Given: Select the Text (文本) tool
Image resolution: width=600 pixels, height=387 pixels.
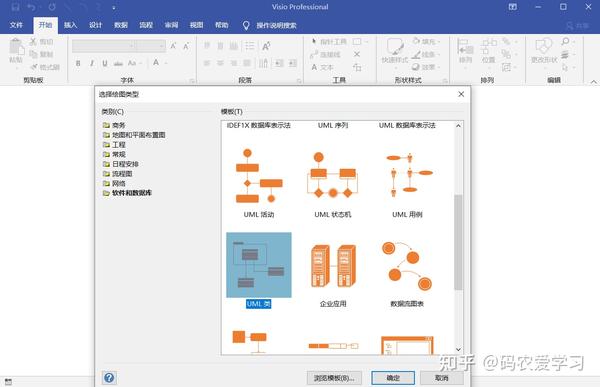Looking at the screenshot, I should point(322,67).
